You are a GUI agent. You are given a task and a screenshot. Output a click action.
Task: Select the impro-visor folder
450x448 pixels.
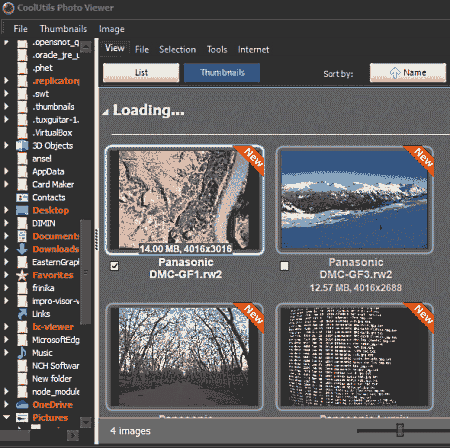56,301
